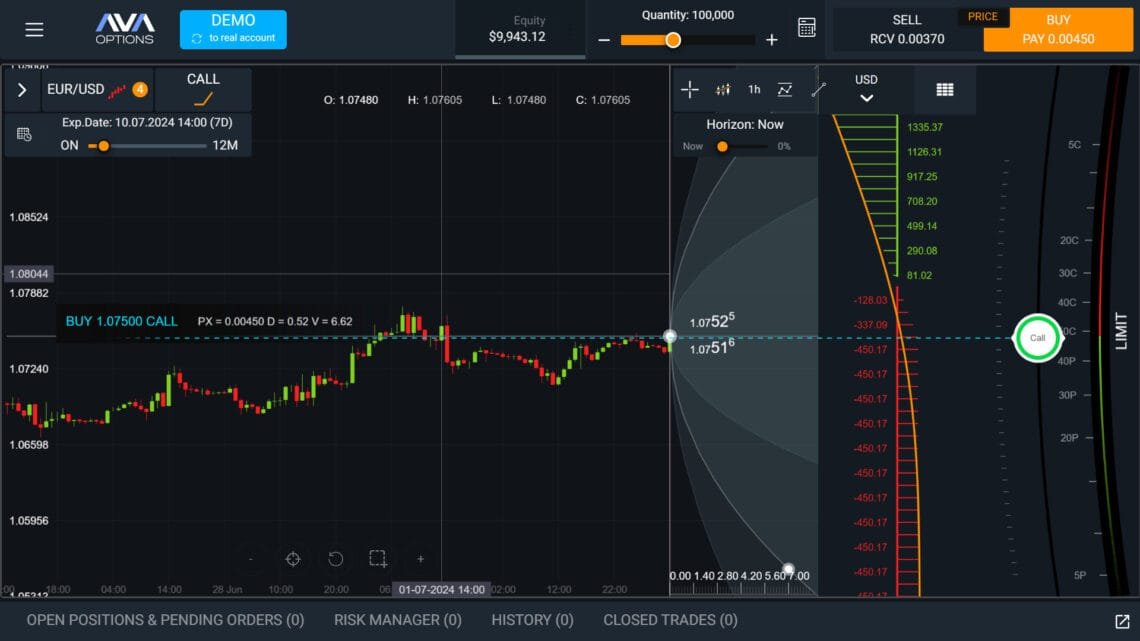Toggle the PRICE display mode on SELL button
1140x641 pixels.
click(x=982, y=16)
